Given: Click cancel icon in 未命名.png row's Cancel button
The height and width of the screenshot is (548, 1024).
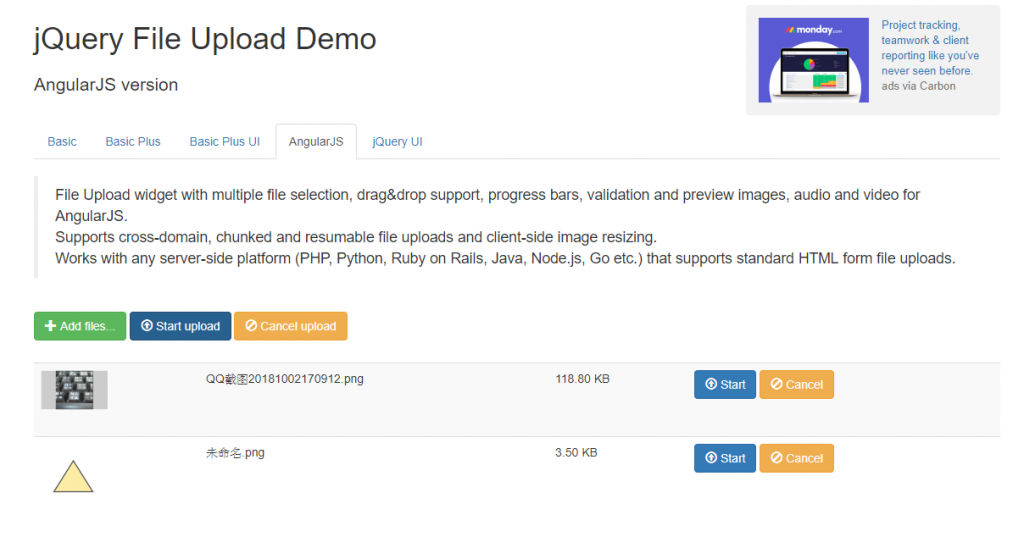Looking at the screenshot, I should click(776, 458).
